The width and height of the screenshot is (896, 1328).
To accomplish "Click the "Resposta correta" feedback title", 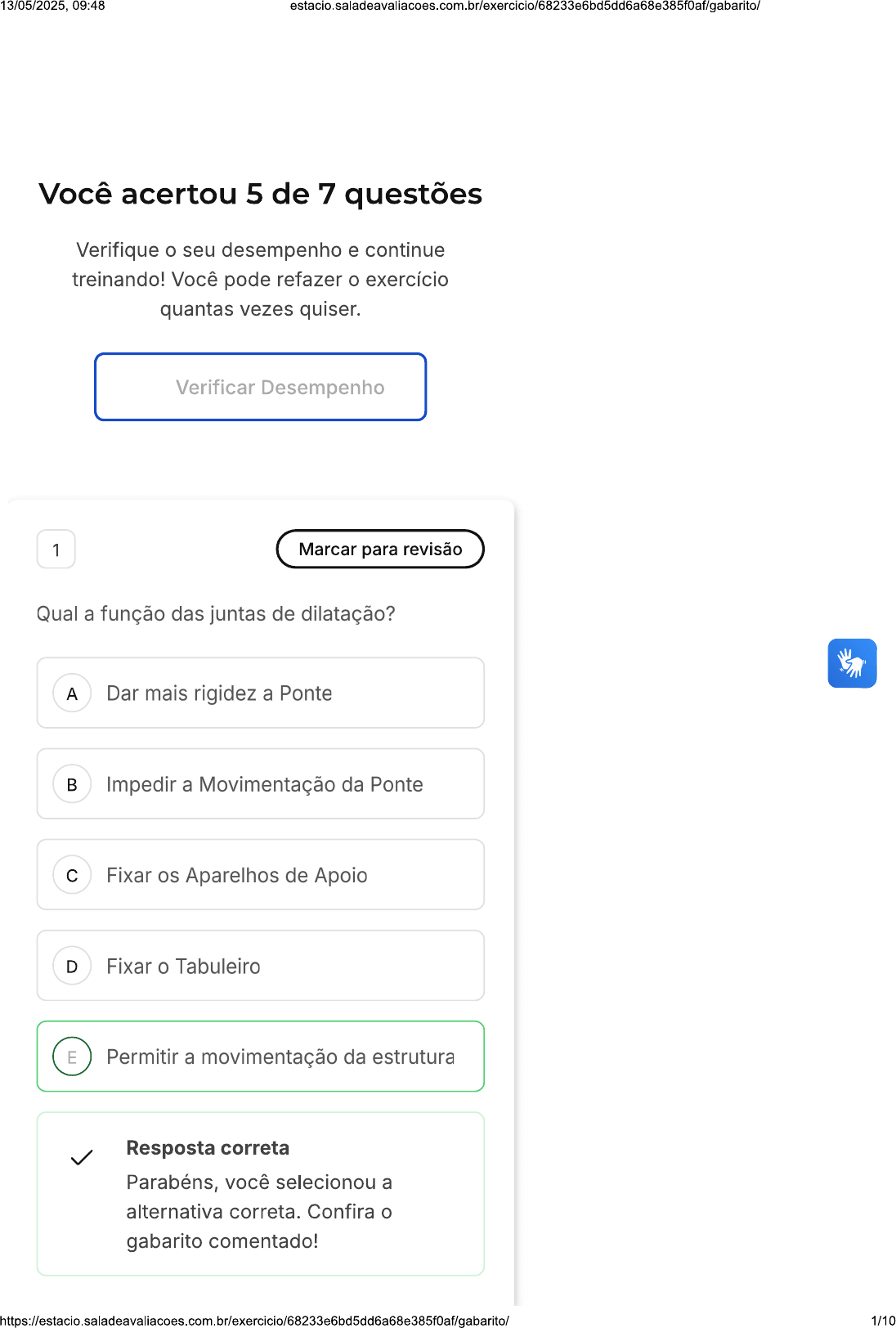I will (x=208, y=1147).
